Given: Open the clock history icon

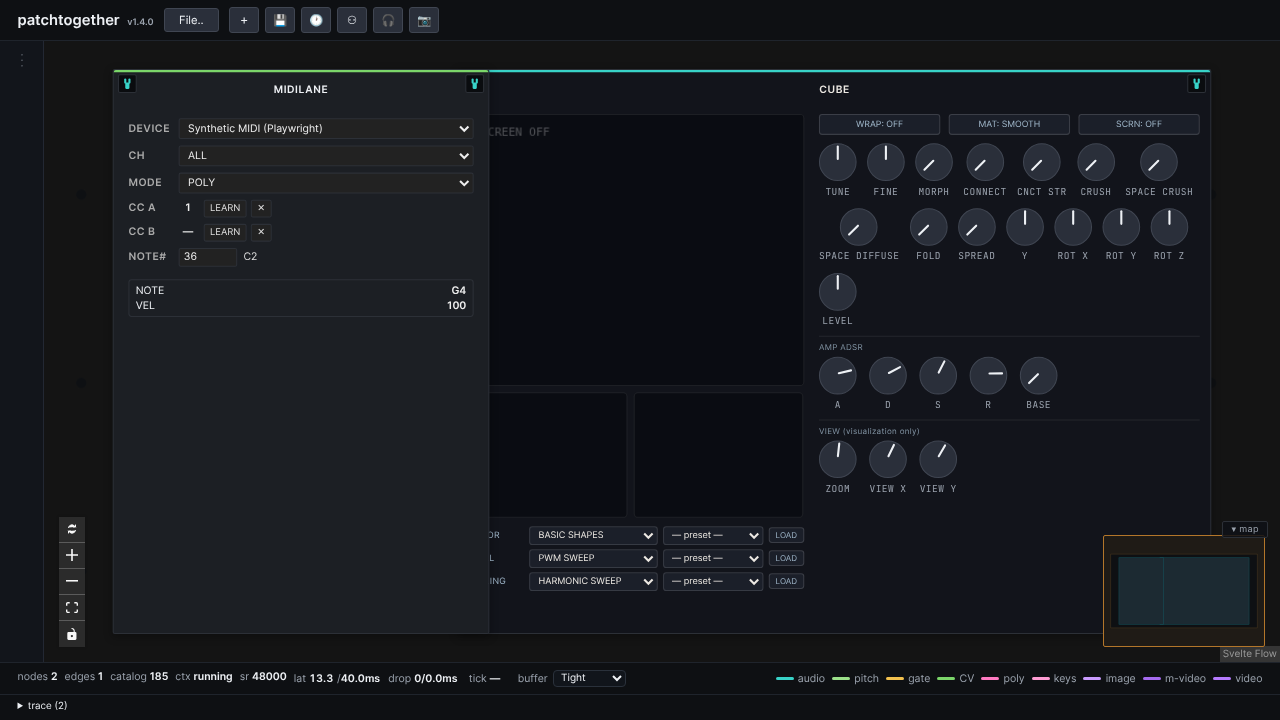Looking at the screenshot, I should 316,20.
